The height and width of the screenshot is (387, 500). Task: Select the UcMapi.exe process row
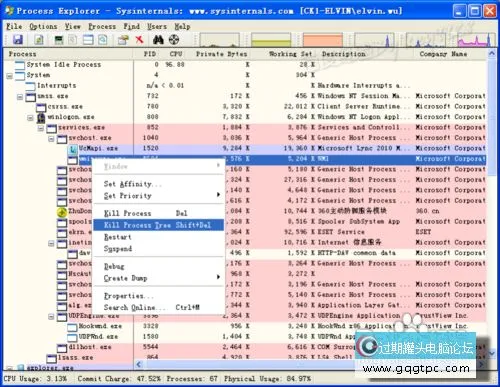pyautogui.click(x=245, y=149)
